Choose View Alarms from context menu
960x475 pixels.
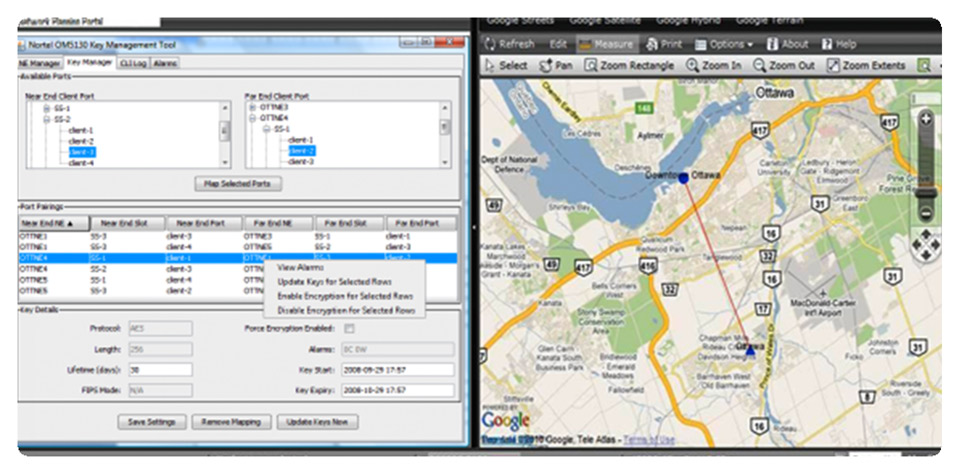tap(301, 267)
